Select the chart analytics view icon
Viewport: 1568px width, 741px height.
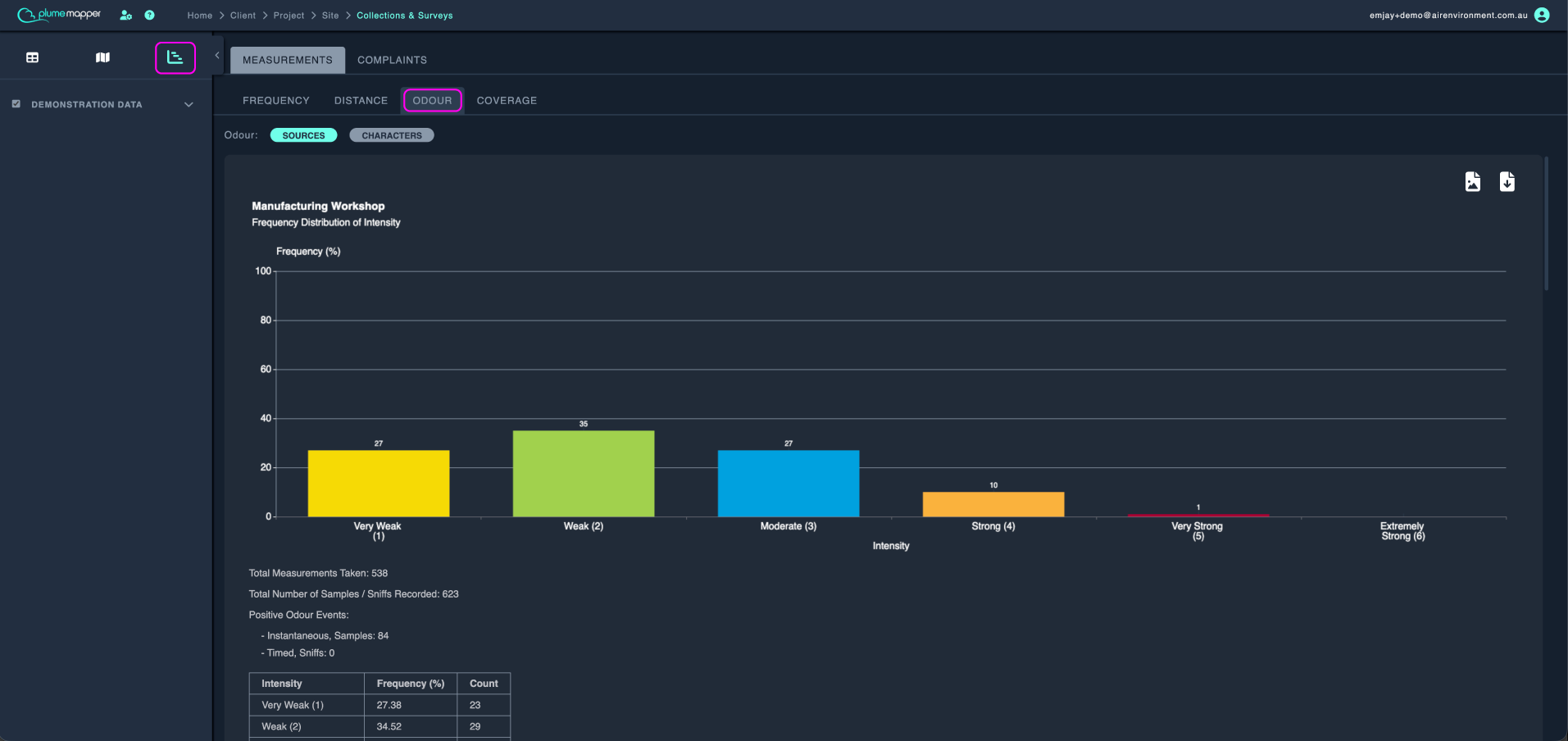pyautogui.click(x=175, y=57)
